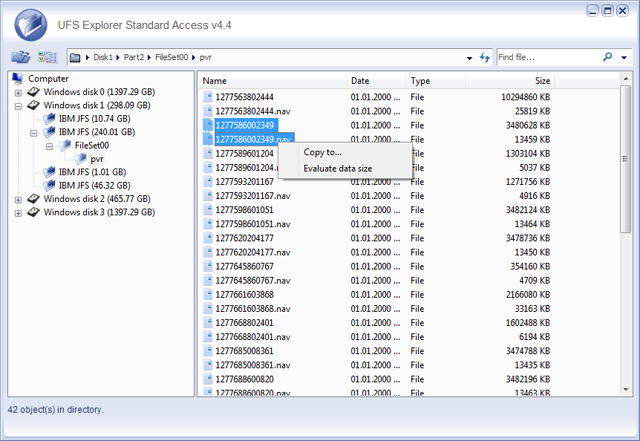Select file 1277593201167
The width and height of the screenshot is (640, 441).
tap(244, 182)
